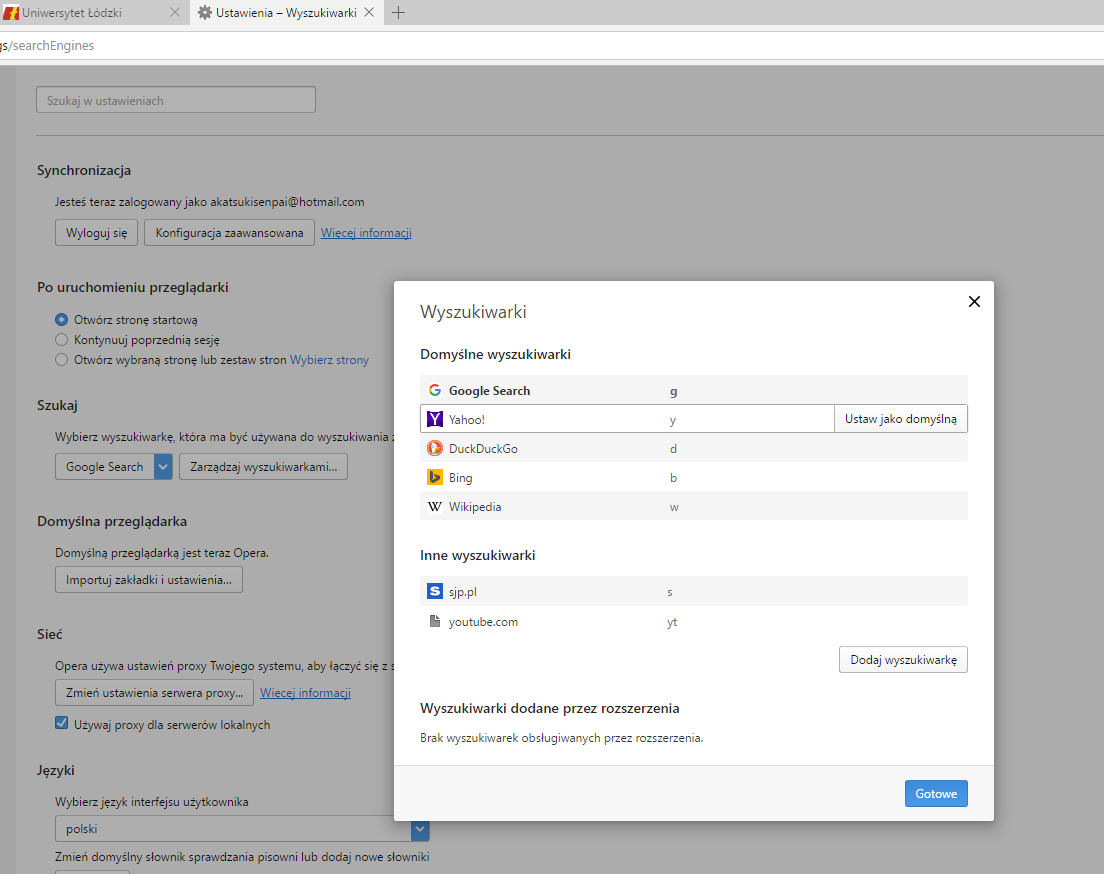Click the 'Dodaj wyszukiwarkę' button
This screenshot has height=874, width=1104.
903,660
